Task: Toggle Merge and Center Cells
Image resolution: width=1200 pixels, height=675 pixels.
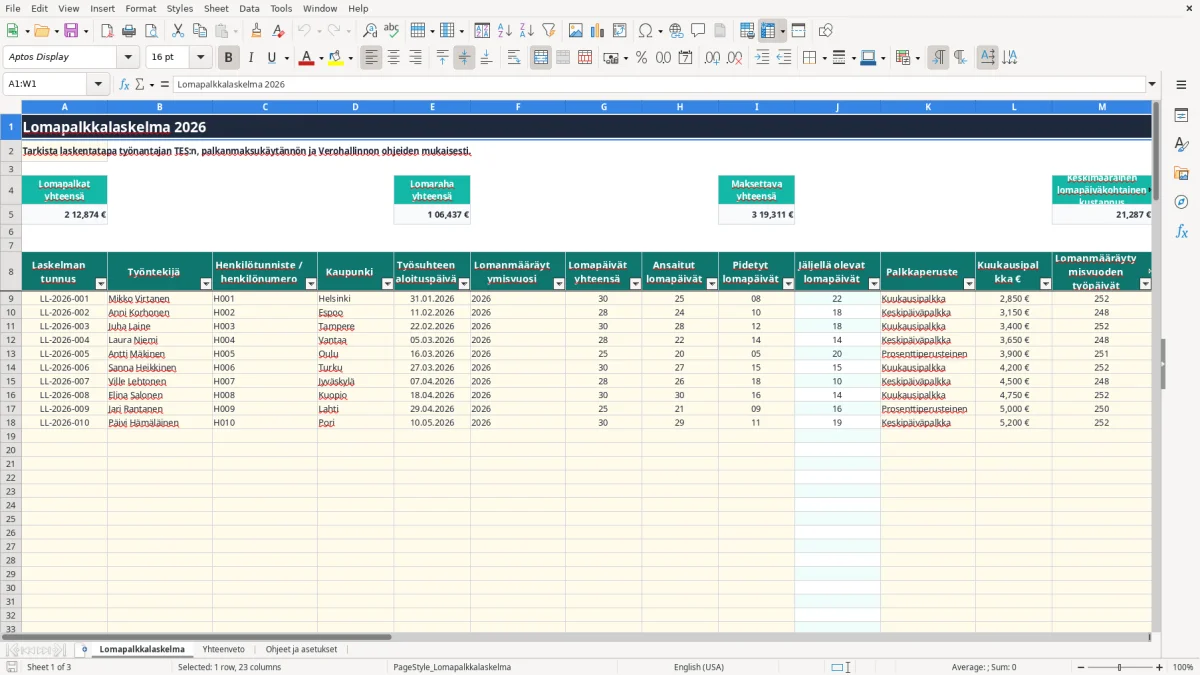Action: 541,58
